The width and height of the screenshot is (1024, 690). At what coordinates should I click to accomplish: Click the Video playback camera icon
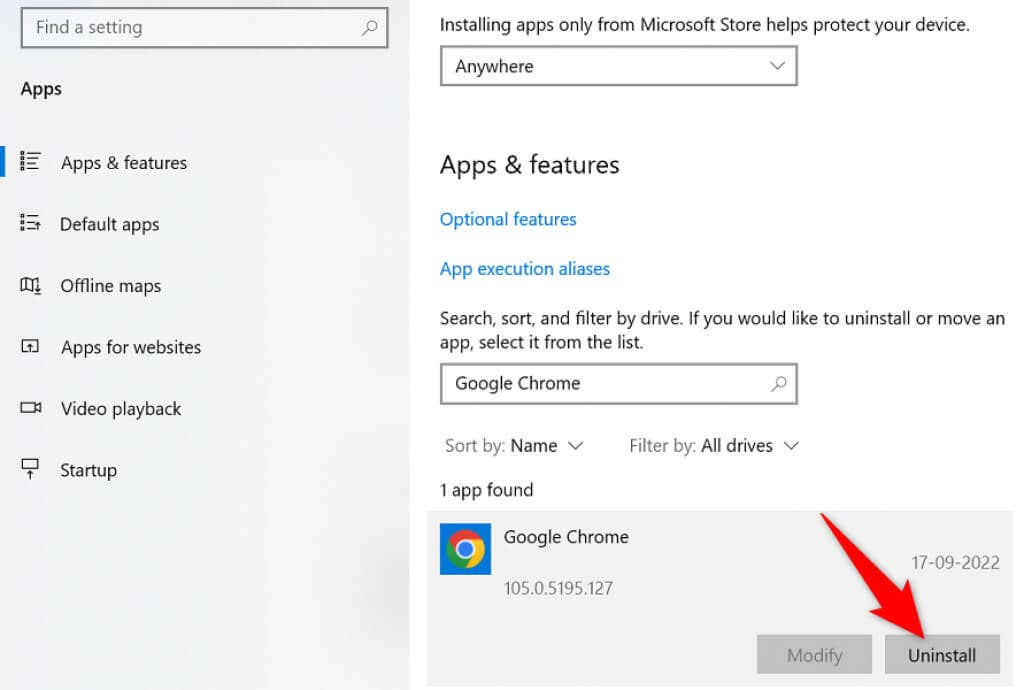pos(30,408)
